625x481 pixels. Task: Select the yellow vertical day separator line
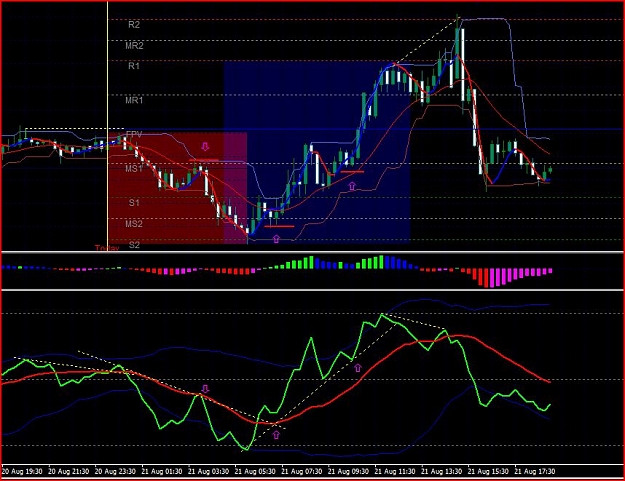click(x=108, y=126)
